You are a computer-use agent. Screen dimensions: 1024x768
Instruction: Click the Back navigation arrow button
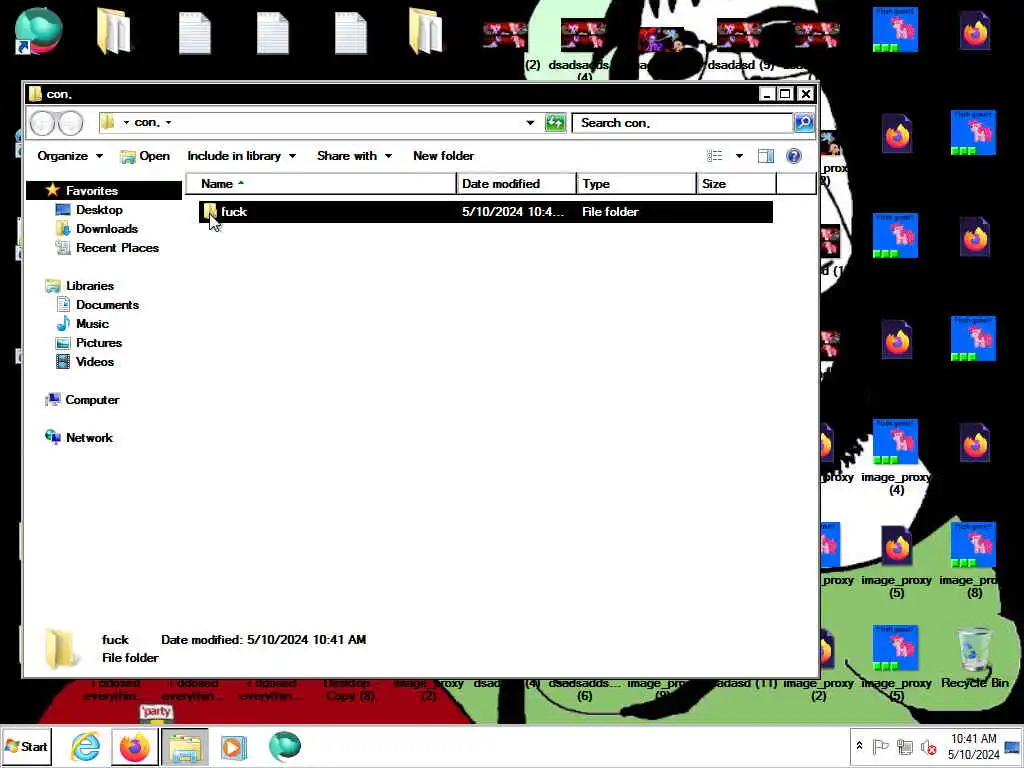point(42,123)
